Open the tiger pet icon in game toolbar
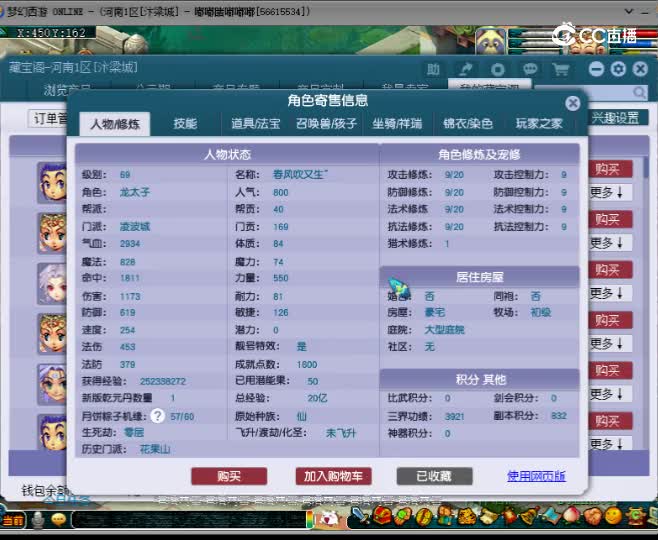 (x=467, y=516)
